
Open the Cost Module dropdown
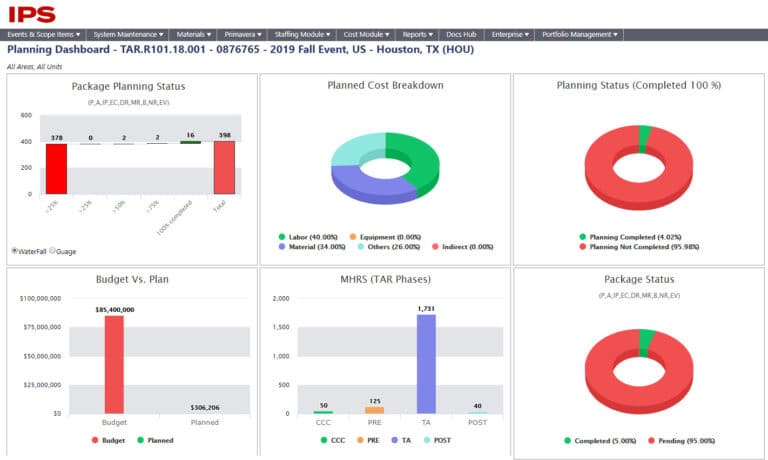coord(362,34)
